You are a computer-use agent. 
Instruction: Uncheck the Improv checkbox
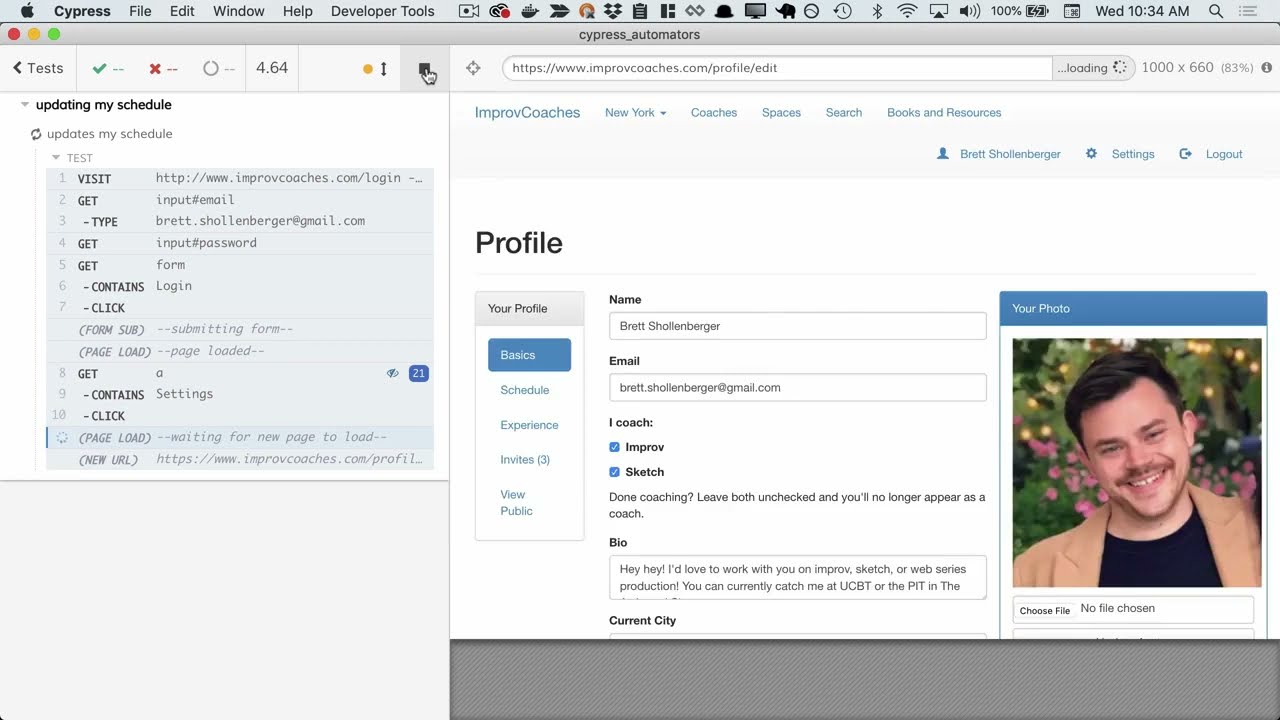(x=614, y=447)
